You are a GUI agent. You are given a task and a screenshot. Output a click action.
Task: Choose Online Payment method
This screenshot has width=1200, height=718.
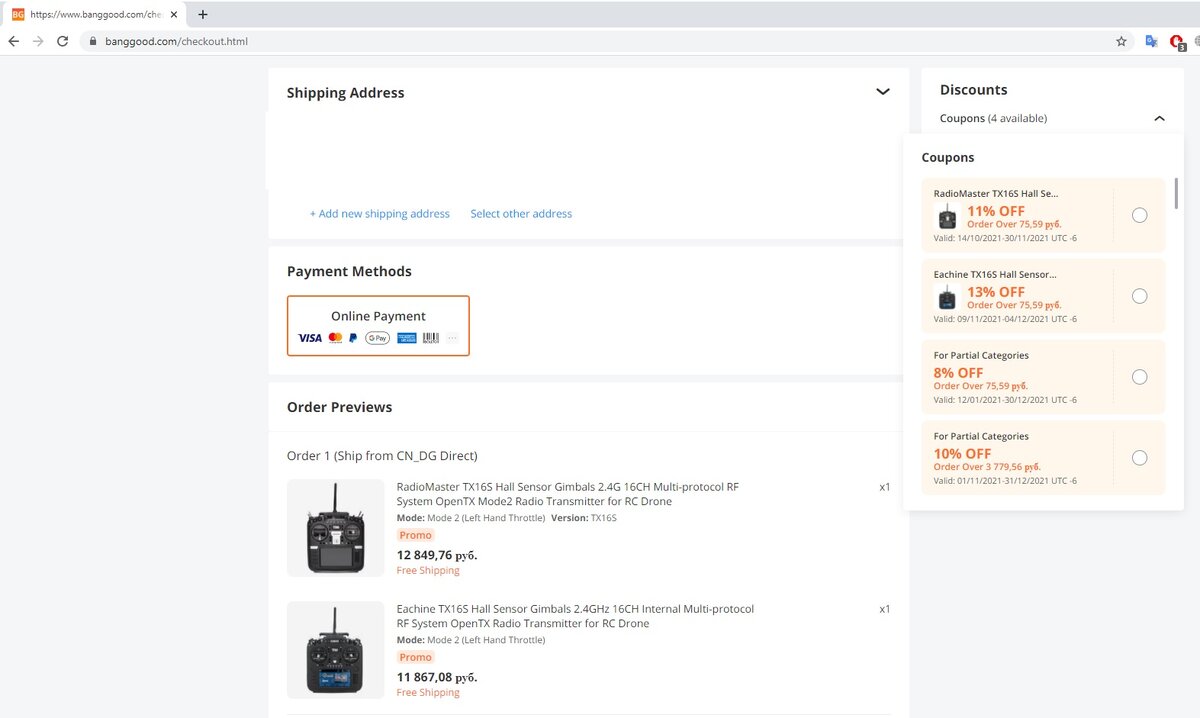pyautogui.click(x=378, y=325)
